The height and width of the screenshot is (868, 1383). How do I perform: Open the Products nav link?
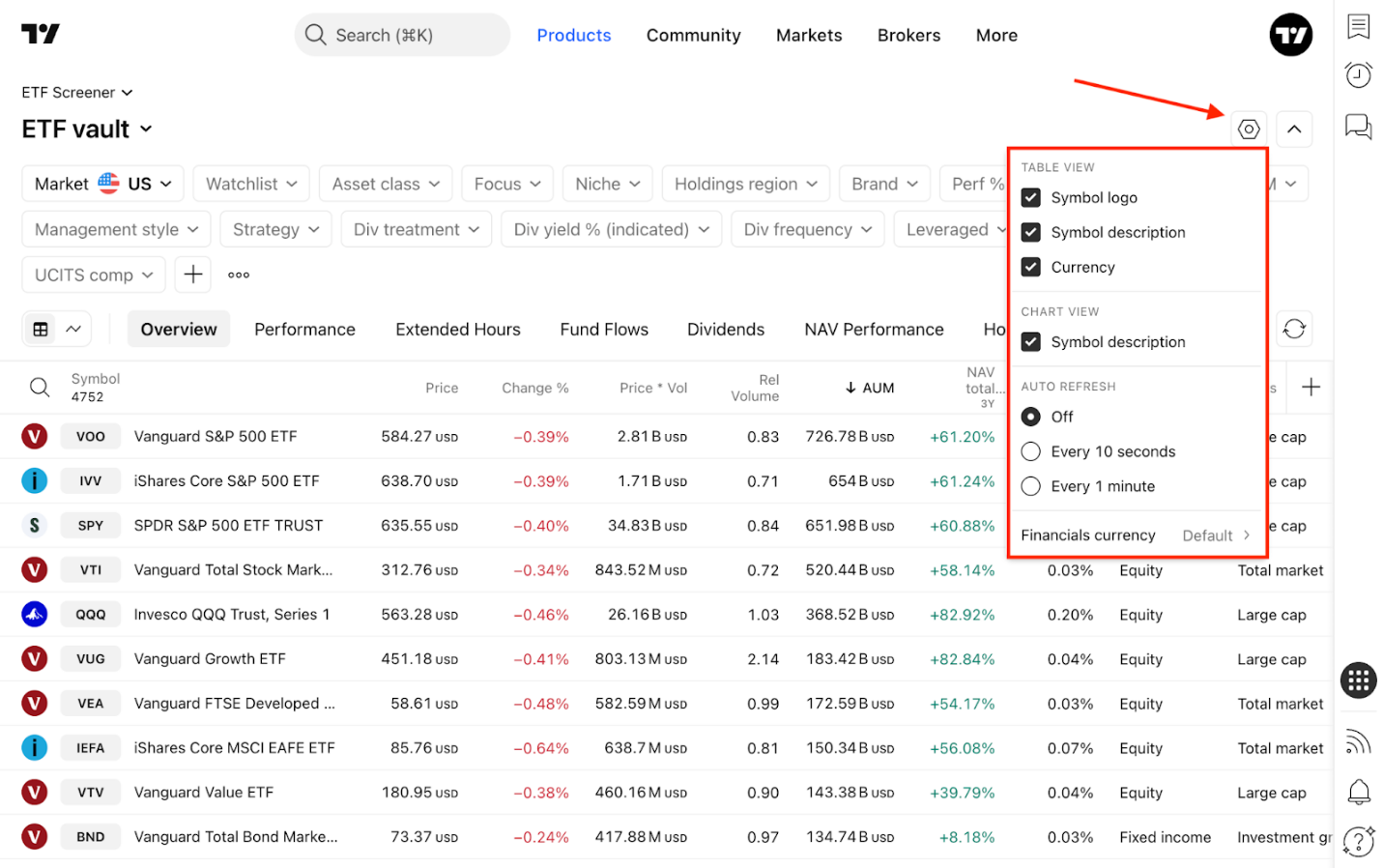click(574, 36)
